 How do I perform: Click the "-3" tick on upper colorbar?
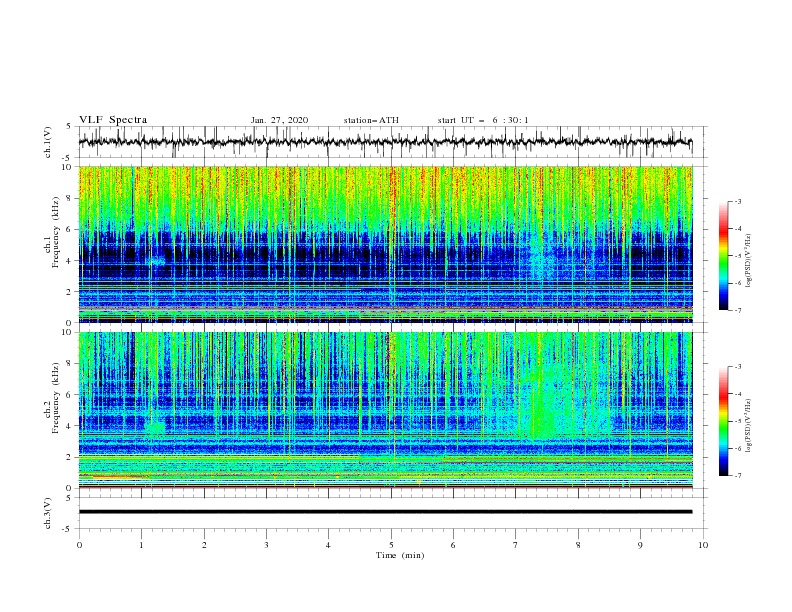point(737,201)
